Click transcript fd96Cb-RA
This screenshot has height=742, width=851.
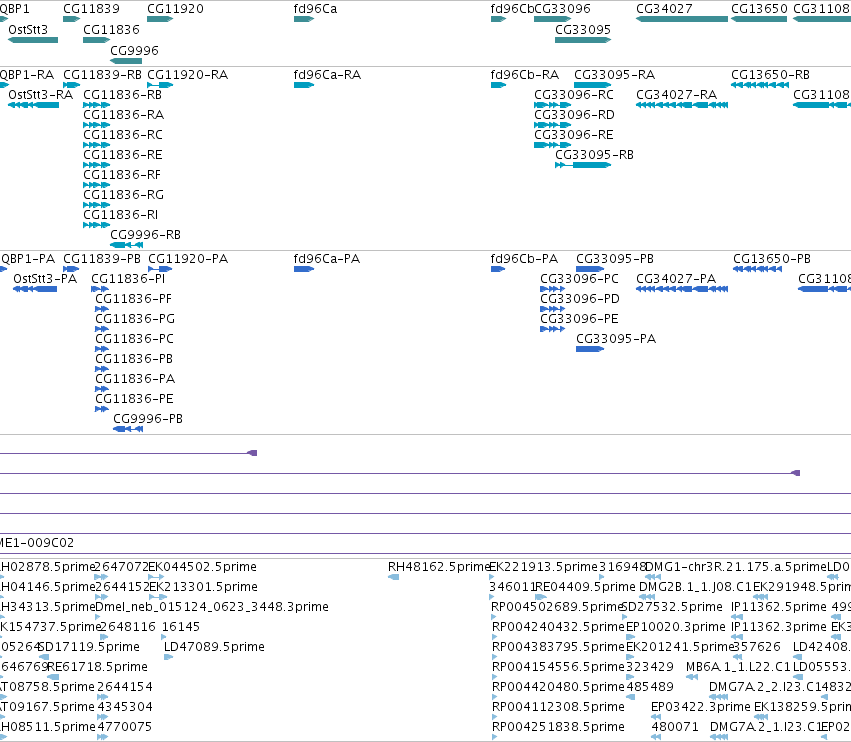point(525,74)
